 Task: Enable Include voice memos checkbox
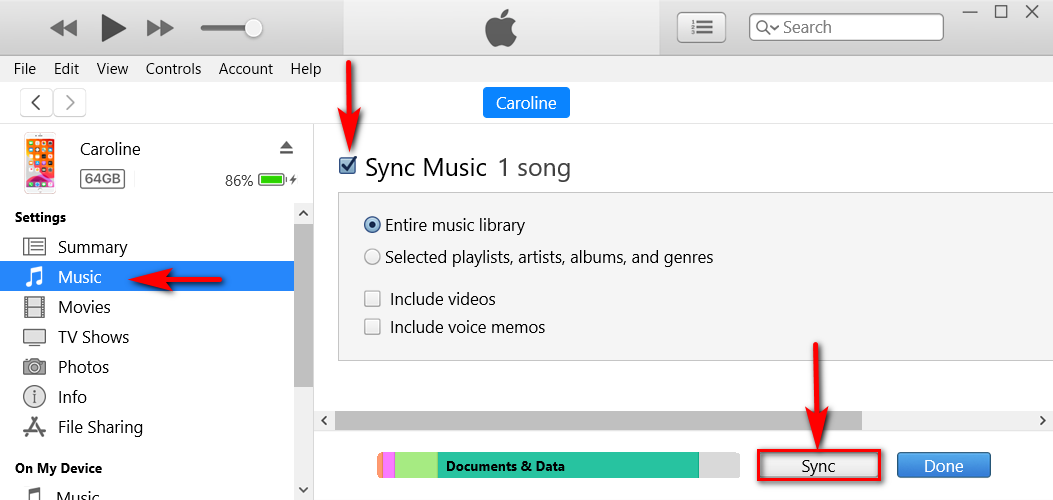point(373,327)
